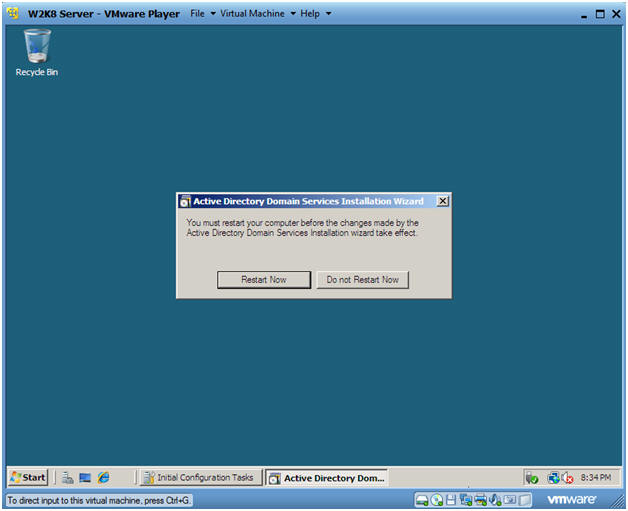
Task: Close the VMware Player window
Action: 616,14
